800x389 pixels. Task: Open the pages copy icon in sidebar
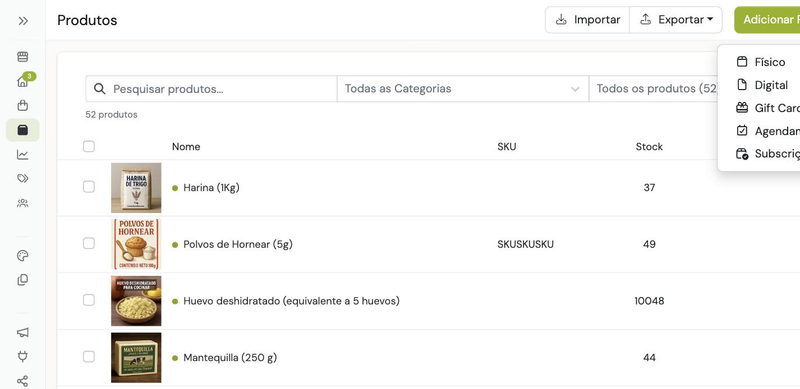coord(22,280)
